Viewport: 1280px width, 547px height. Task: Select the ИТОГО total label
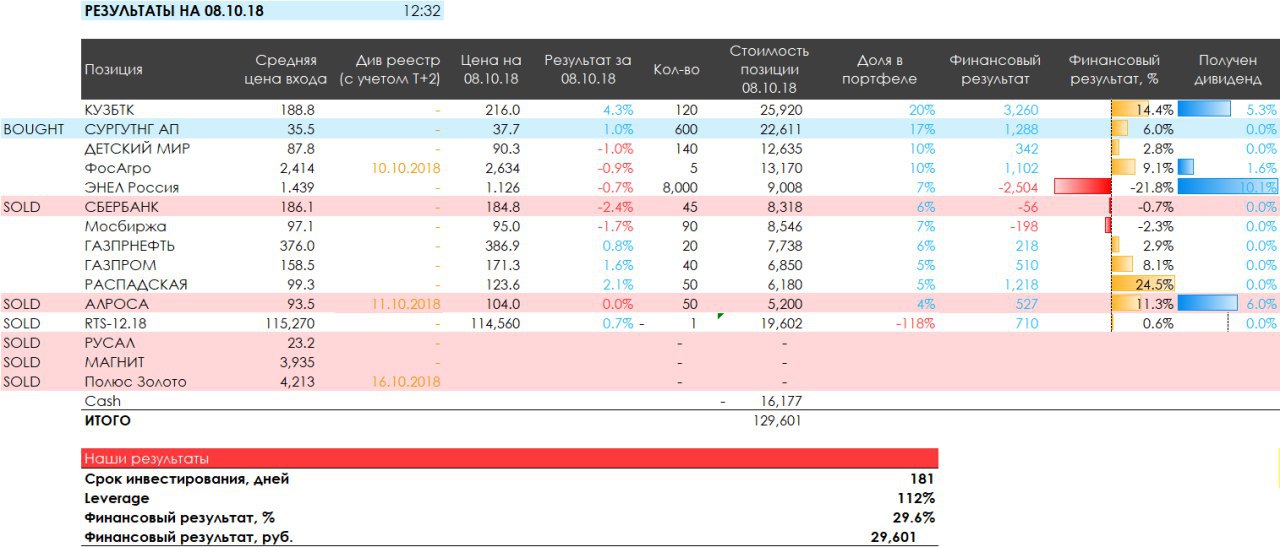107,421
